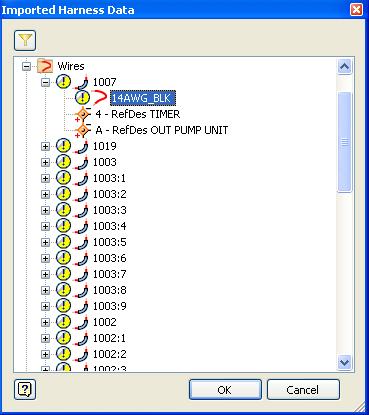369x415 pixels.
Task: Click the red wire icon next to 14AWG_BLK
Action: tap(100, 98)
